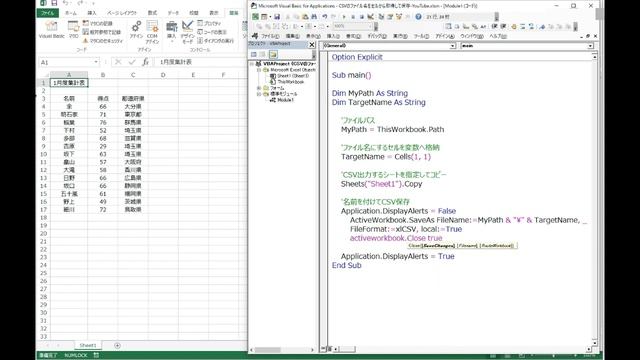This screenshot has width=640, height=360.
Task: Collapse Microsoft Excel Objects folder node
Action: click(259, 70)
